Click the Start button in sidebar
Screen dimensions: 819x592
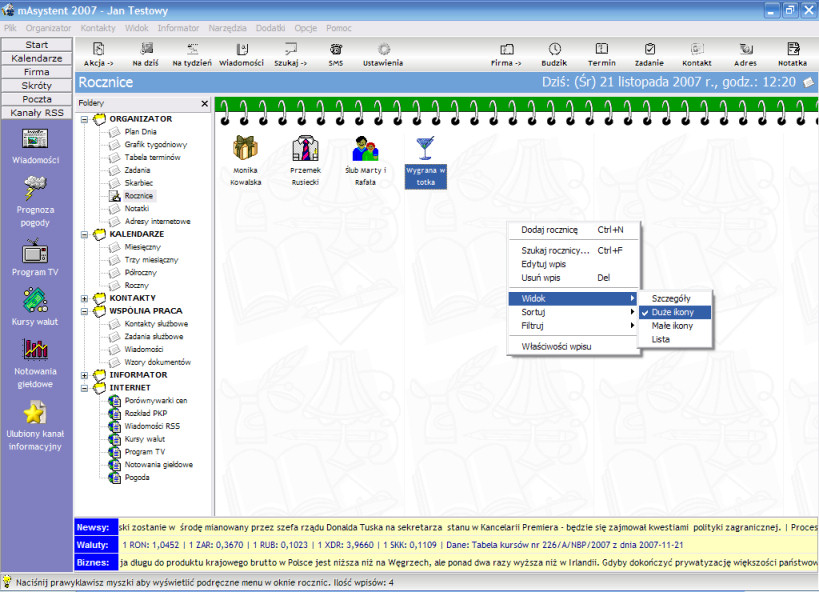tap(37, 45)
